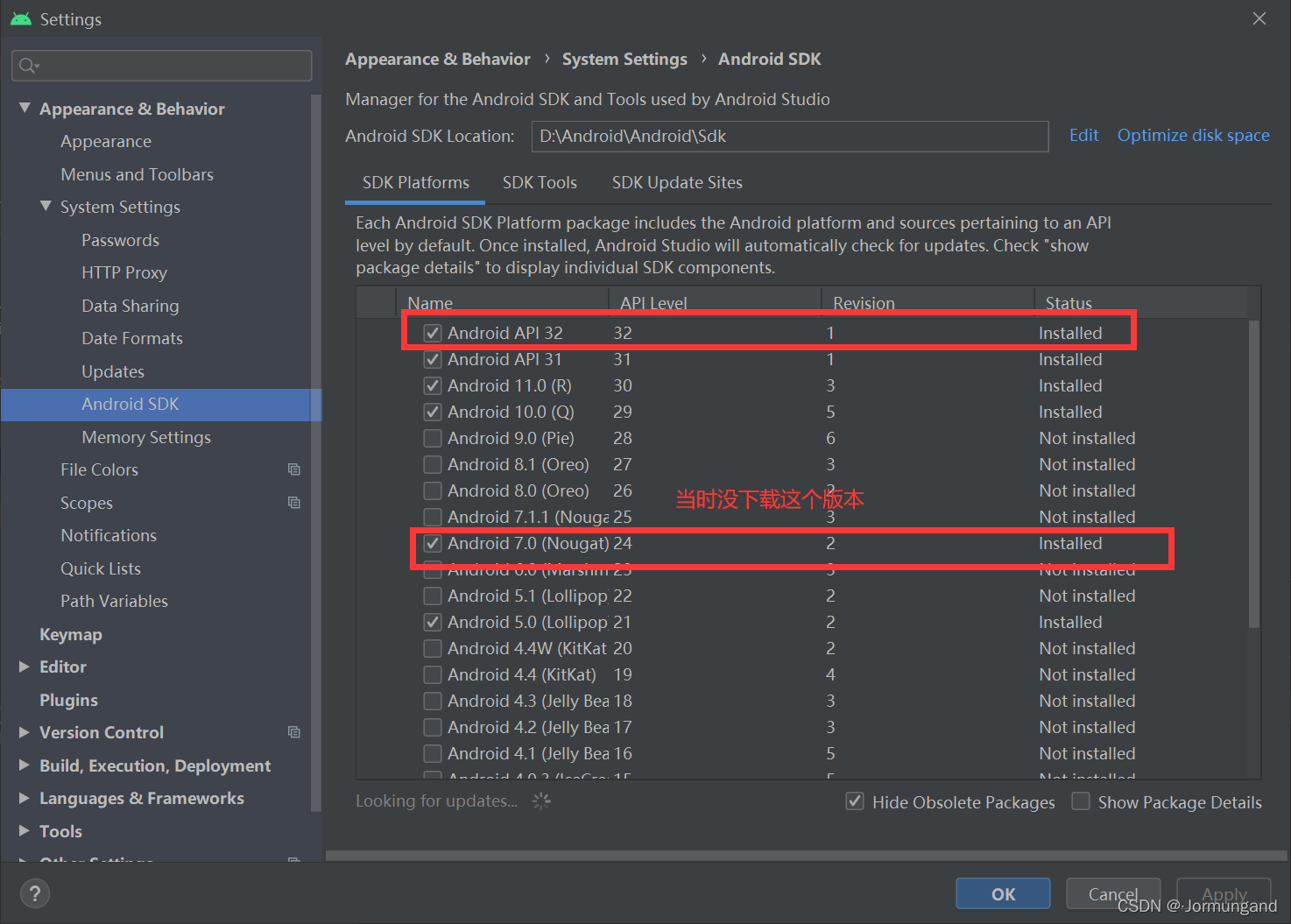Sort by API Level column header

pos(716,302)
